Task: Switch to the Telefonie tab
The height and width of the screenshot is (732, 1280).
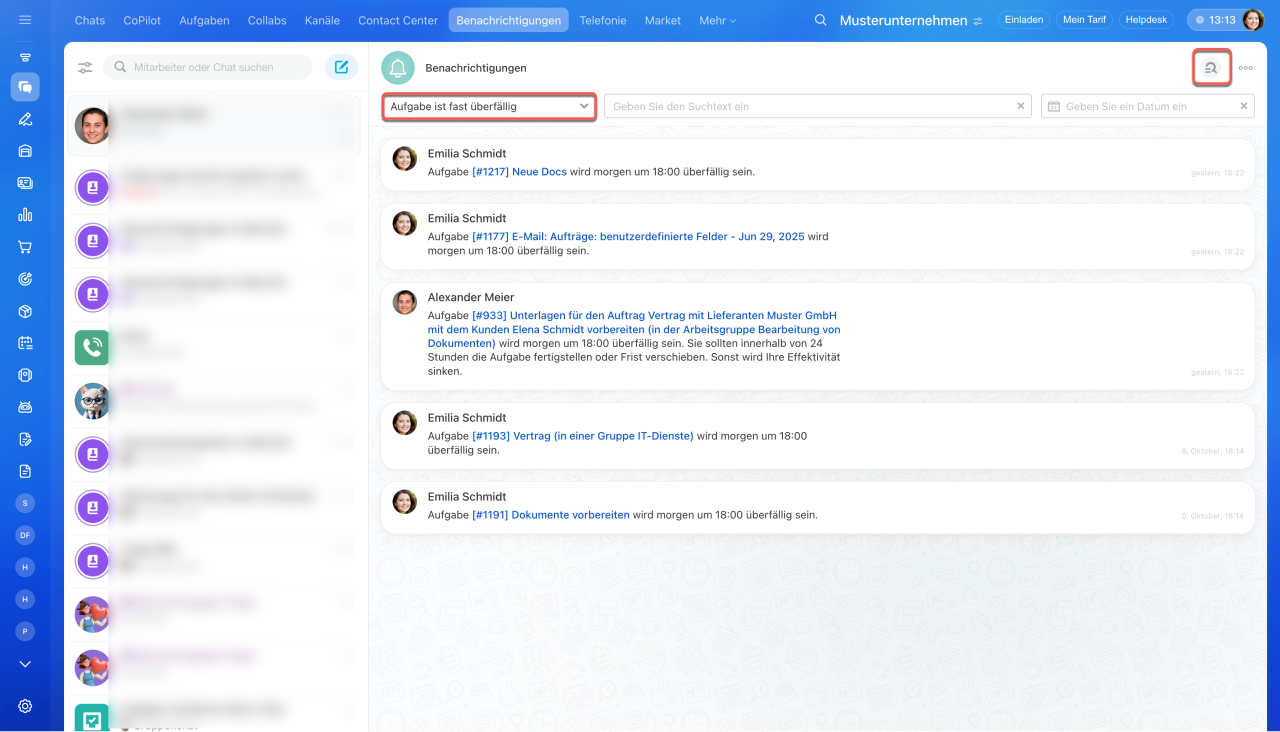Action: (x=603, y=20)
